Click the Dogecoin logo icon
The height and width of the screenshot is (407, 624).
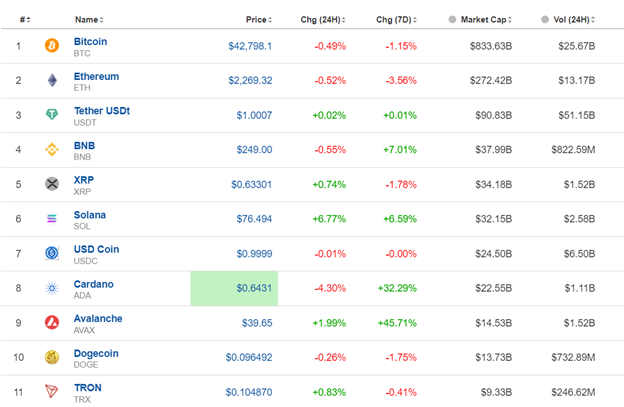(52, 357)
